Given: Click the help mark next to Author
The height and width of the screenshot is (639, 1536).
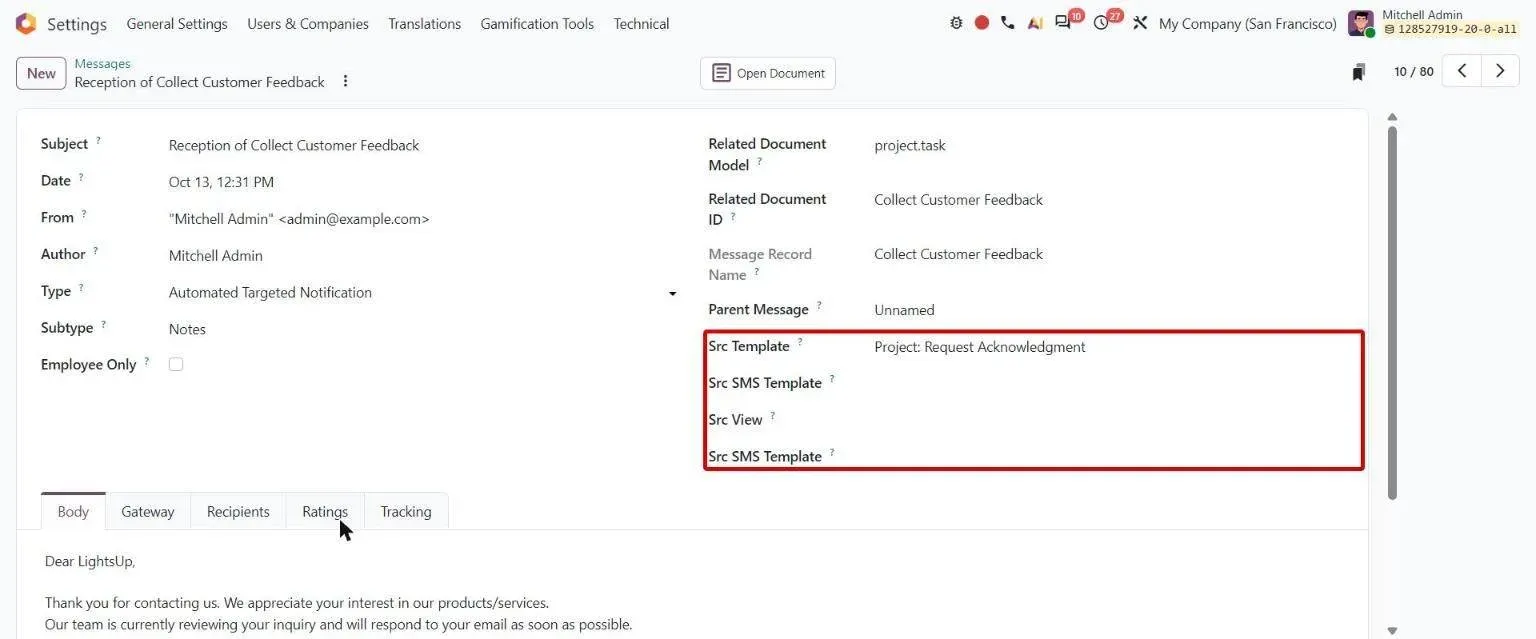Looking at the screenshot, I should point(96,251).
